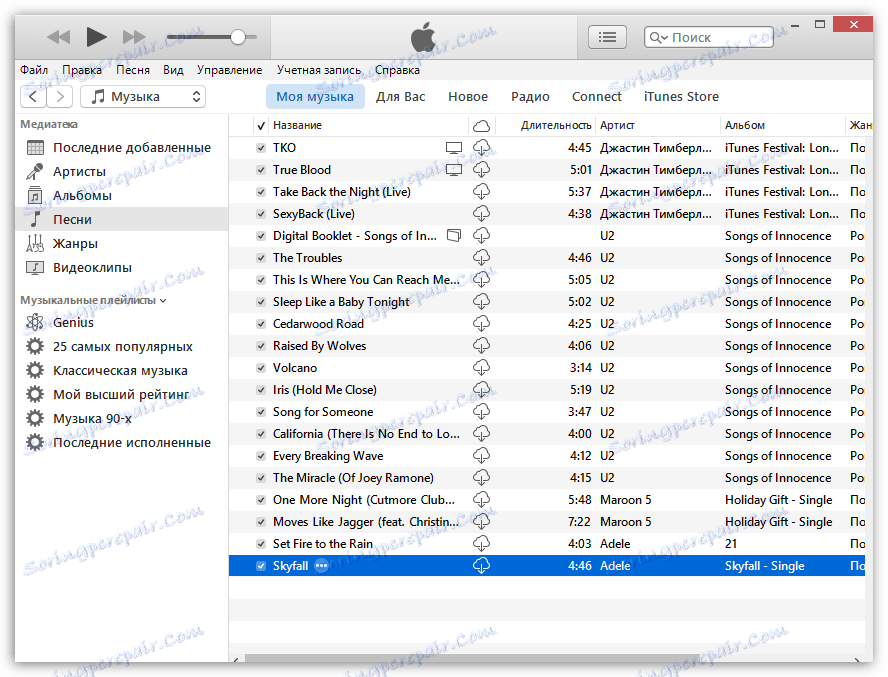Download TKO from iCloud

[481, 148]
